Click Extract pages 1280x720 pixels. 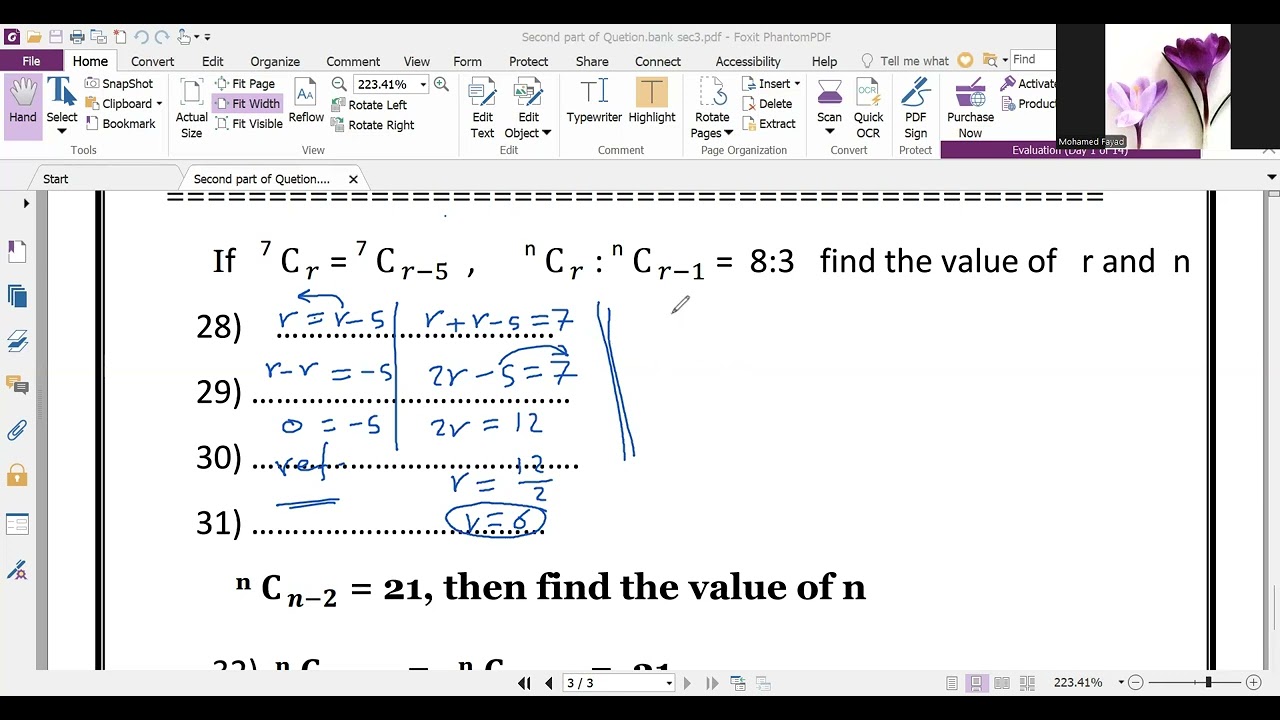(x=768, y=124)
